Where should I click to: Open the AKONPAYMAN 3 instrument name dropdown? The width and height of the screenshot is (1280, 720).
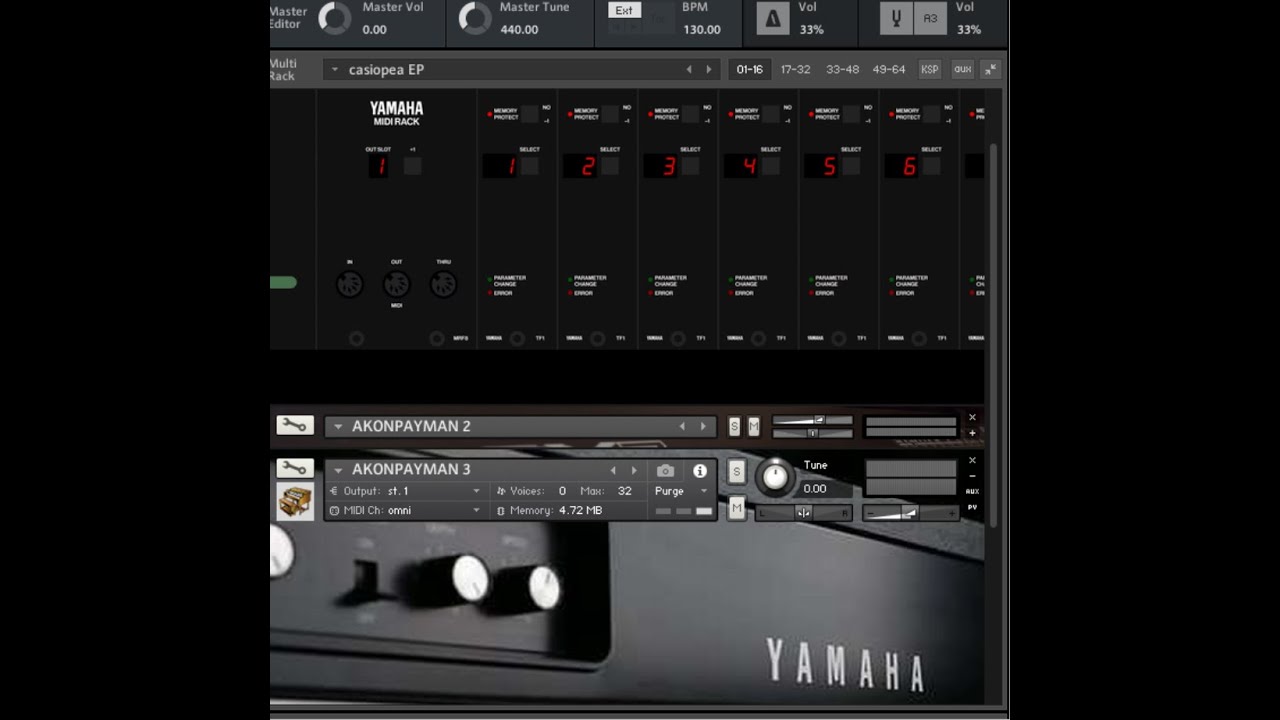pyautogui.click(x=338, y=470)
